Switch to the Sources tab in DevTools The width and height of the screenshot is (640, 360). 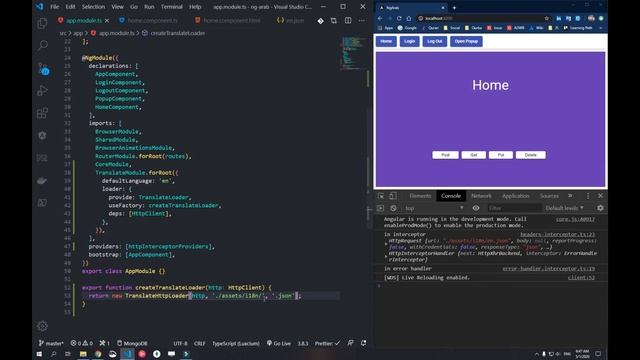click(x=549, y=196)
